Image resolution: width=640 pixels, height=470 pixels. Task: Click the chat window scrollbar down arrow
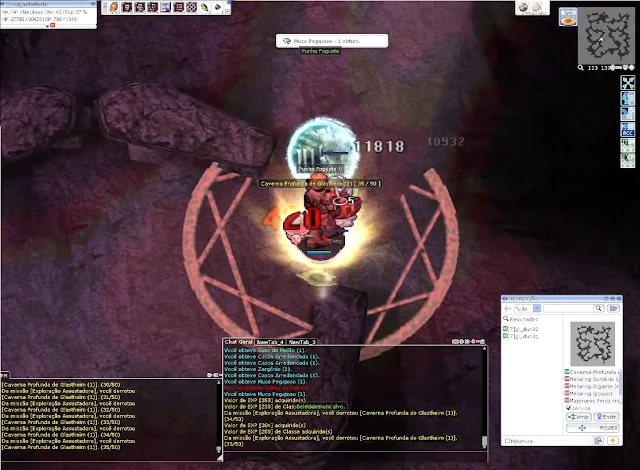coord(484,447)
